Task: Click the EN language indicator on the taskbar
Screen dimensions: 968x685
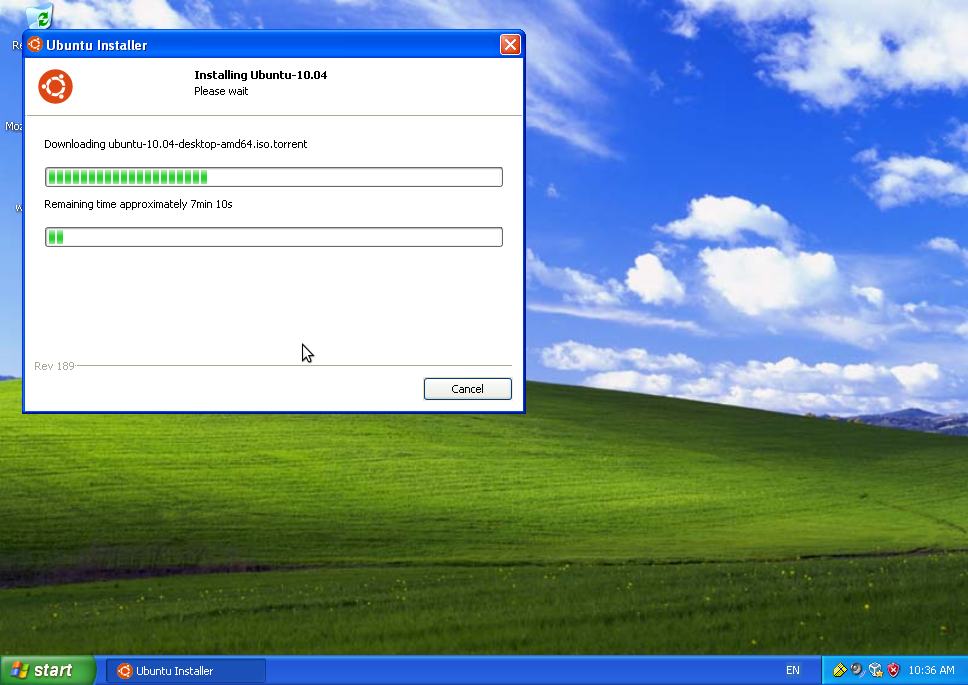Action: (792, 670)
